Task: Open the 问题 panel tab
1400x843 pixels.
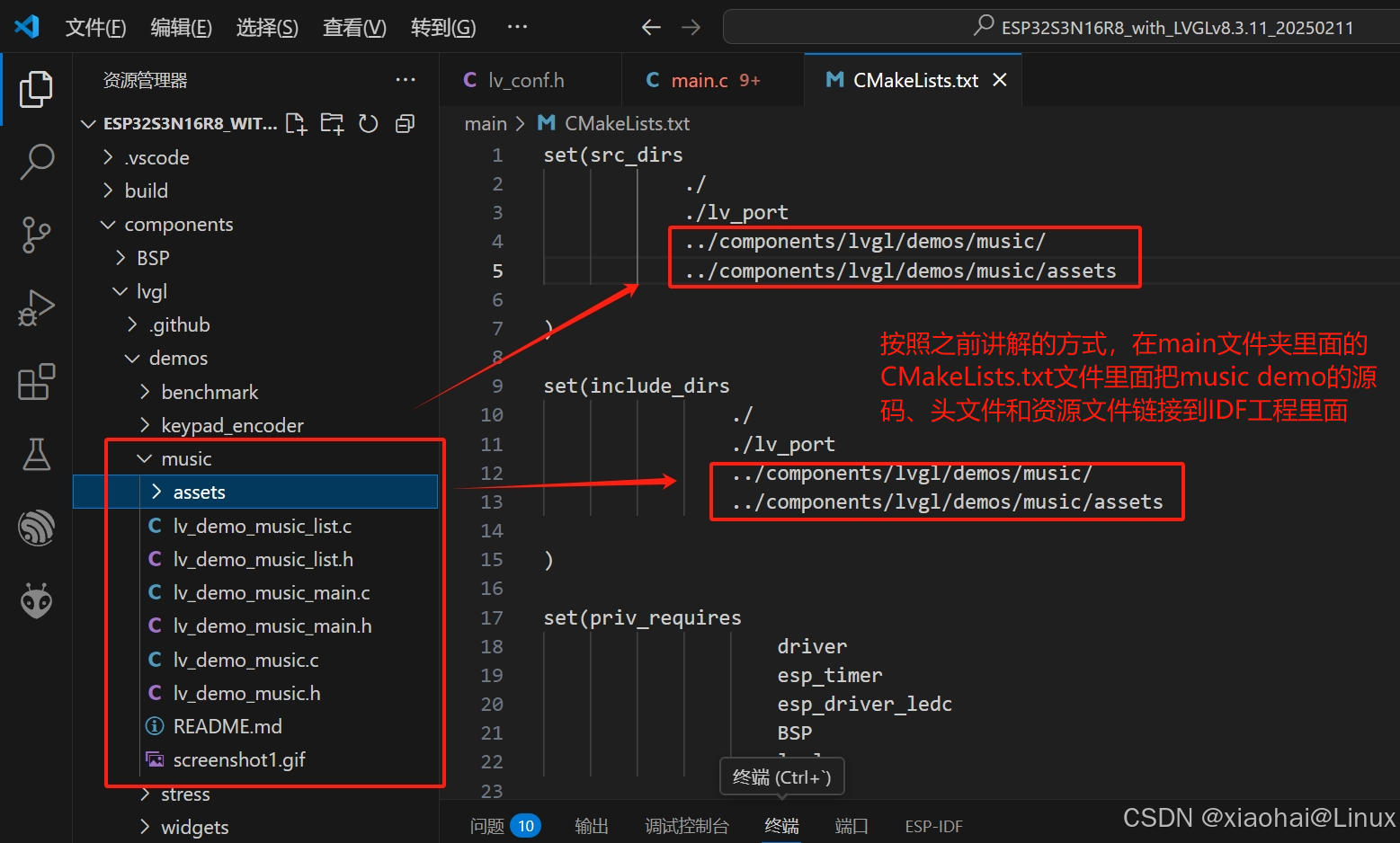Action: [x=487, y=826]
